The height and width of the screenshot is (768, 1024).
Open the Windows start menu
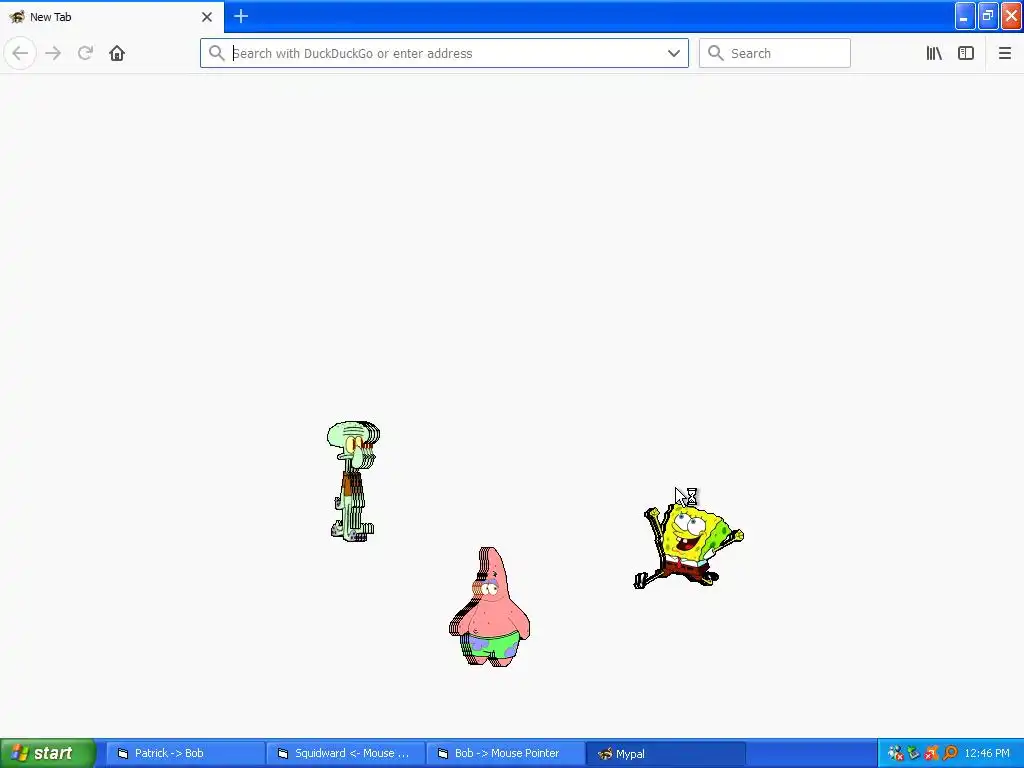[47, 753]
